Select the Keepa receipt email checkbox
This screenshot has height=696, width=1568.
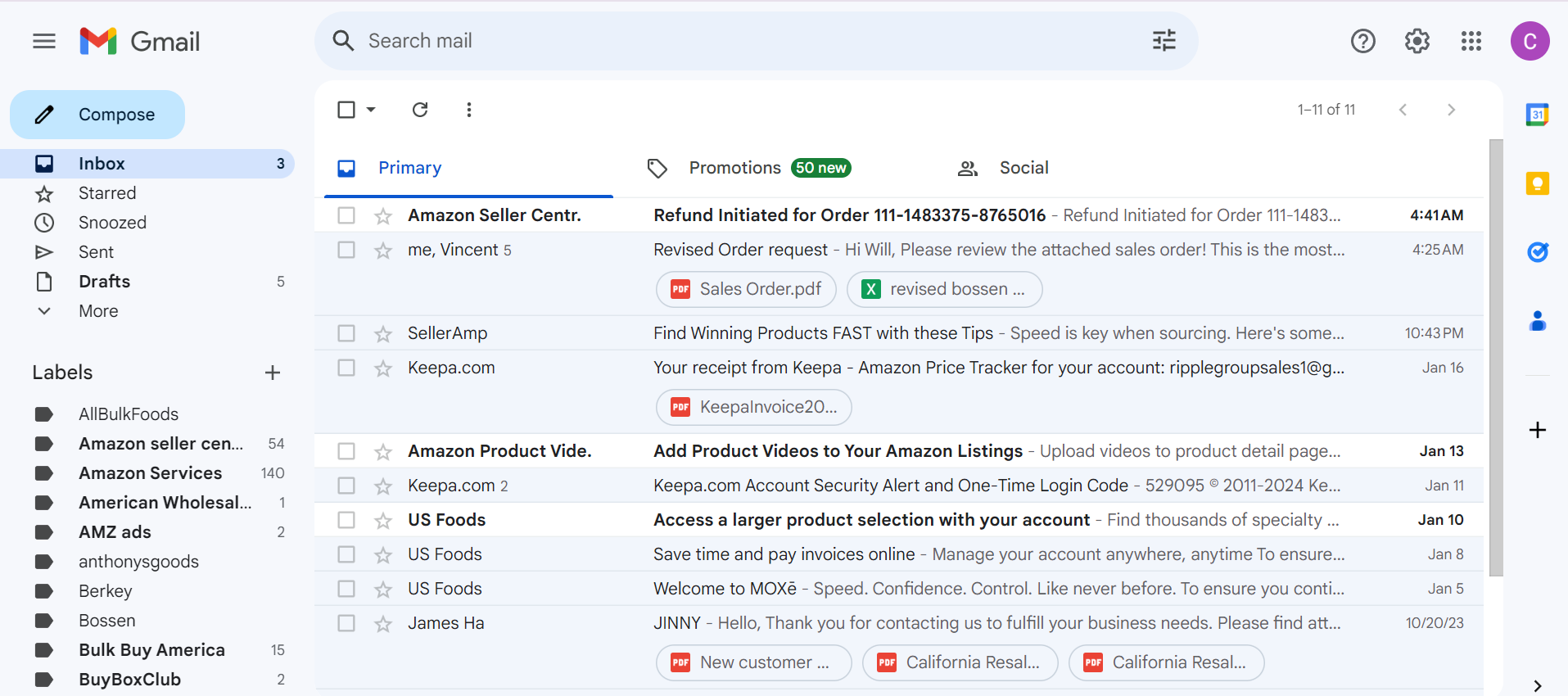pyautogui.click(x=346, y=368)
